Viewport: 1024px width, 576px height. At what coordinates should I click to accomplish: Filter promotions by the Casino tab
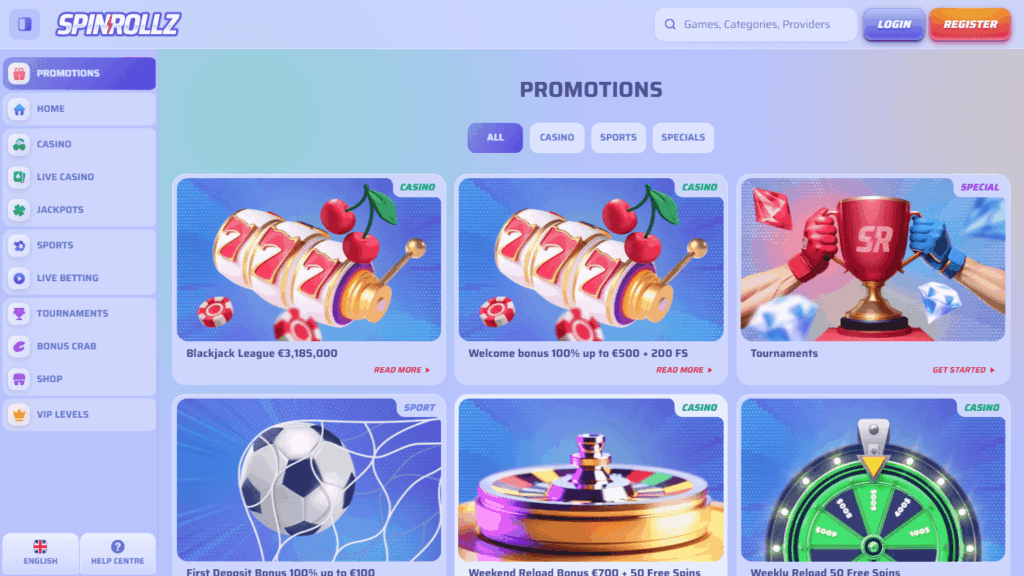point(557,138)
